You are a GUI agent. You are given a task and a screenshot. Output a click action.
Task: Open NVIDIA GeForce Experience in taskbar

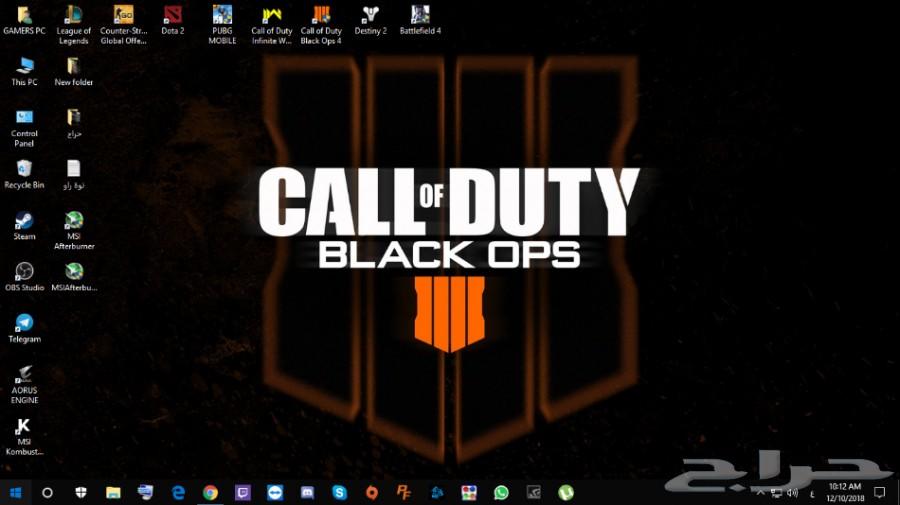click(x=534, y=492)
